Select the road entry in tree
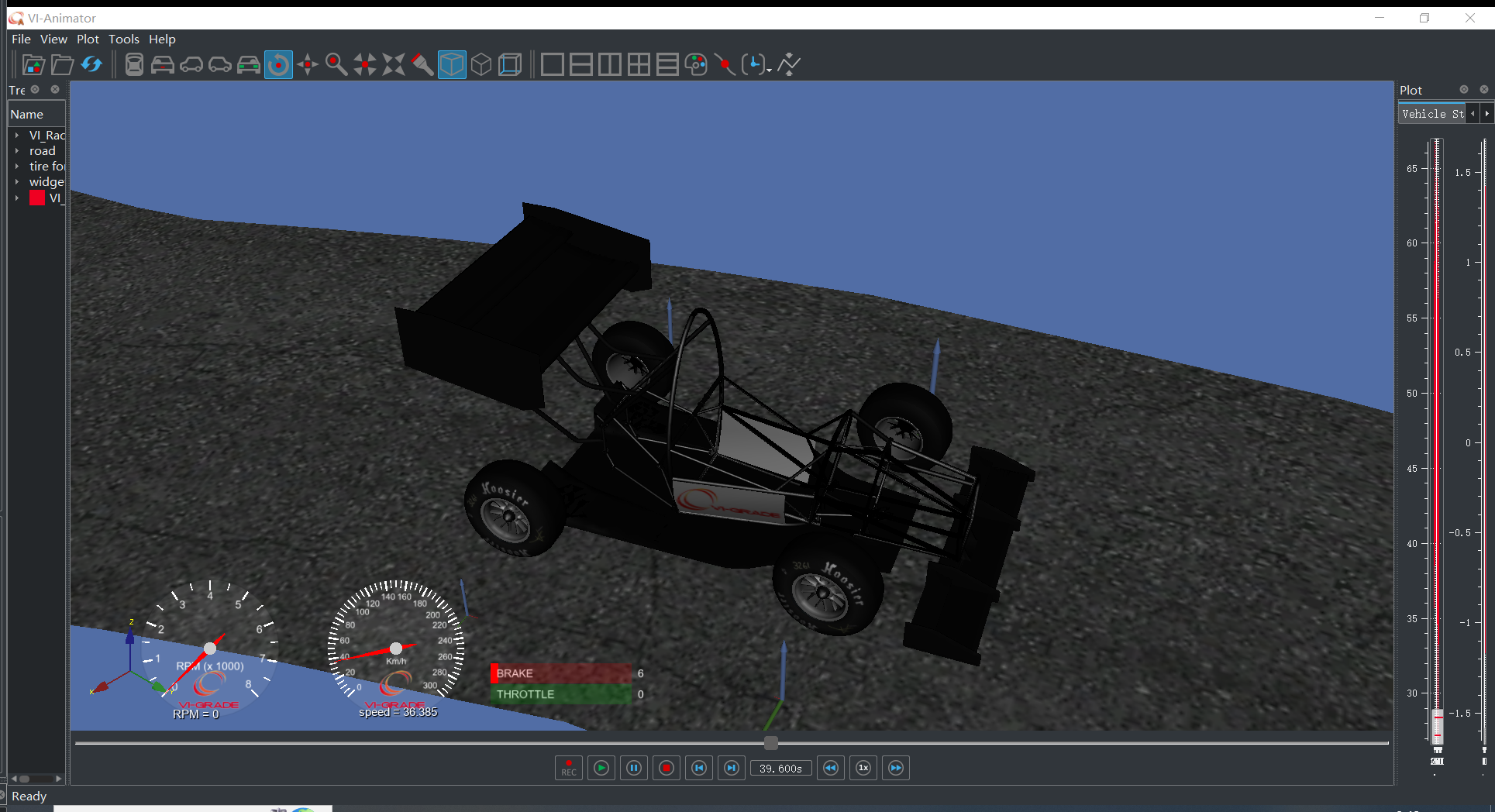 point(43,151)
